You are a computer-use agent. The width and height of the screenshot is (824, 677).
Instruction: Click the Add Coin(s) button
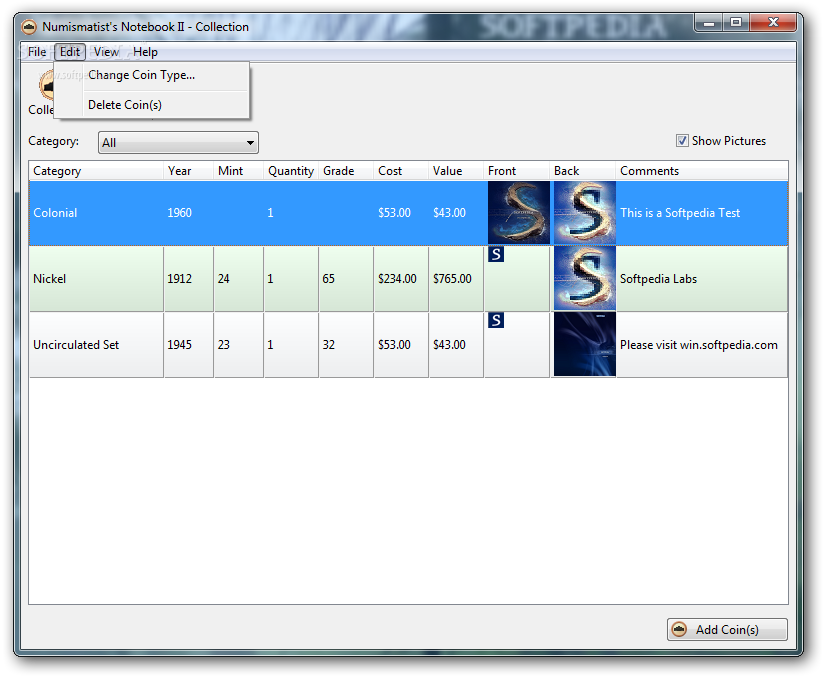[727, 629]
